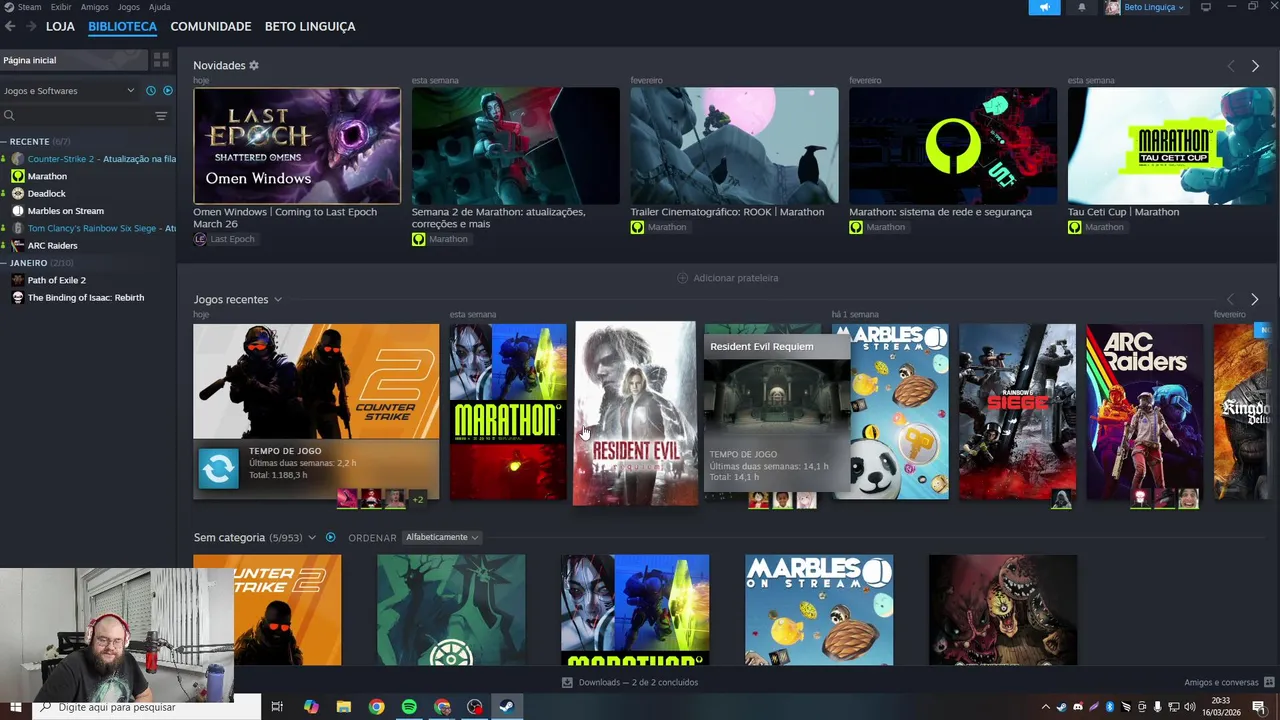
Task: Select Marbles on Stream in the game list
Action: coord(65,211)
